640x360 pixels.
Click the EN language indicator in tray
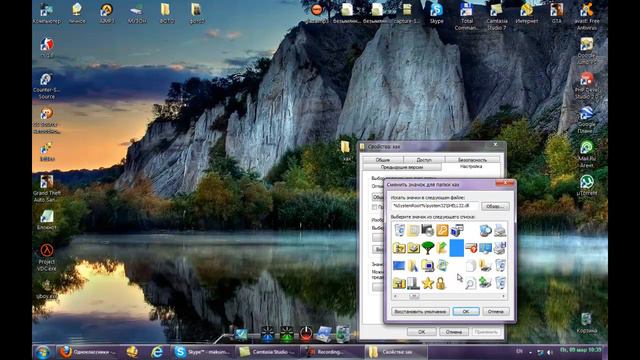(520, 351)
